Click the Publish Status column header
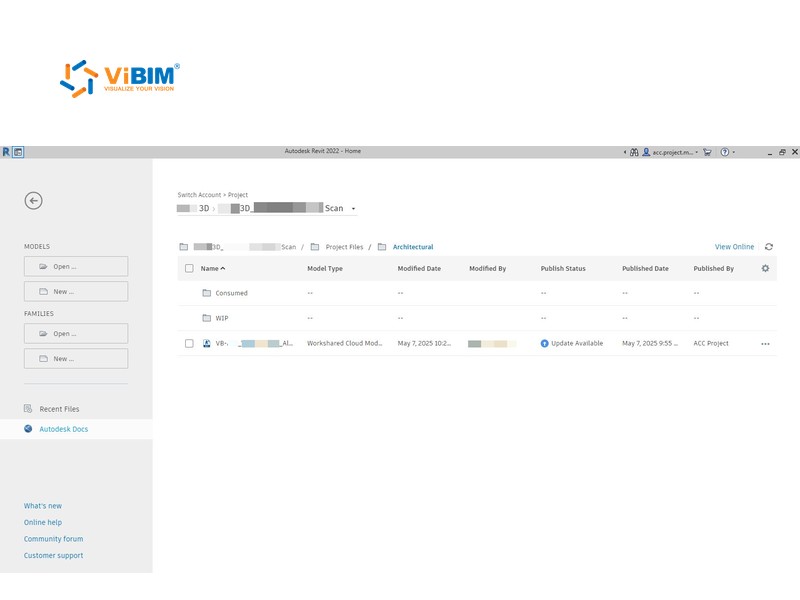 tap(563, 268)
